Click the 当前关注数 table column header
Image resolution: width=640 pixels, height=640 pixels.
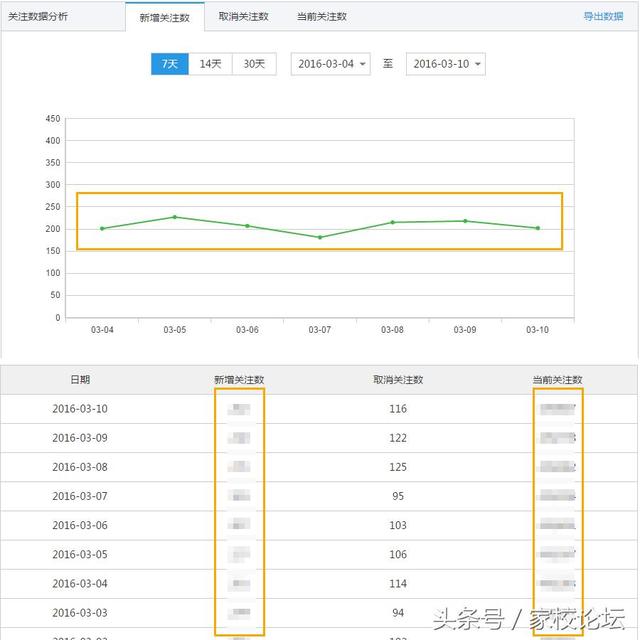point(557,380)
